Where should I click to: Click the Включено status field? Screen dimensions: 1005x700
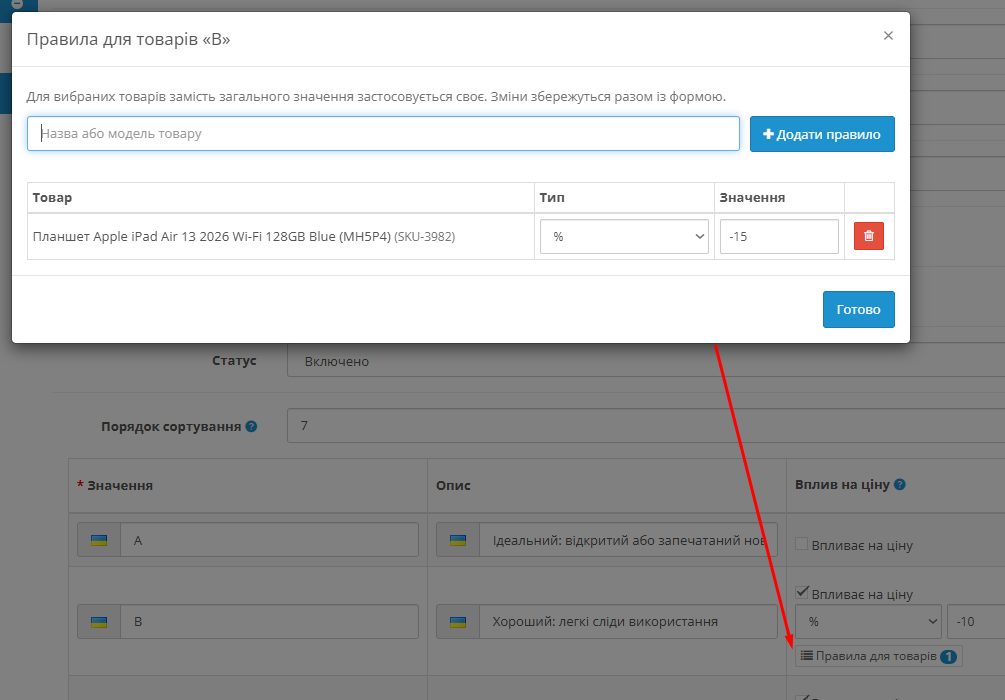[x=646, y=362]
